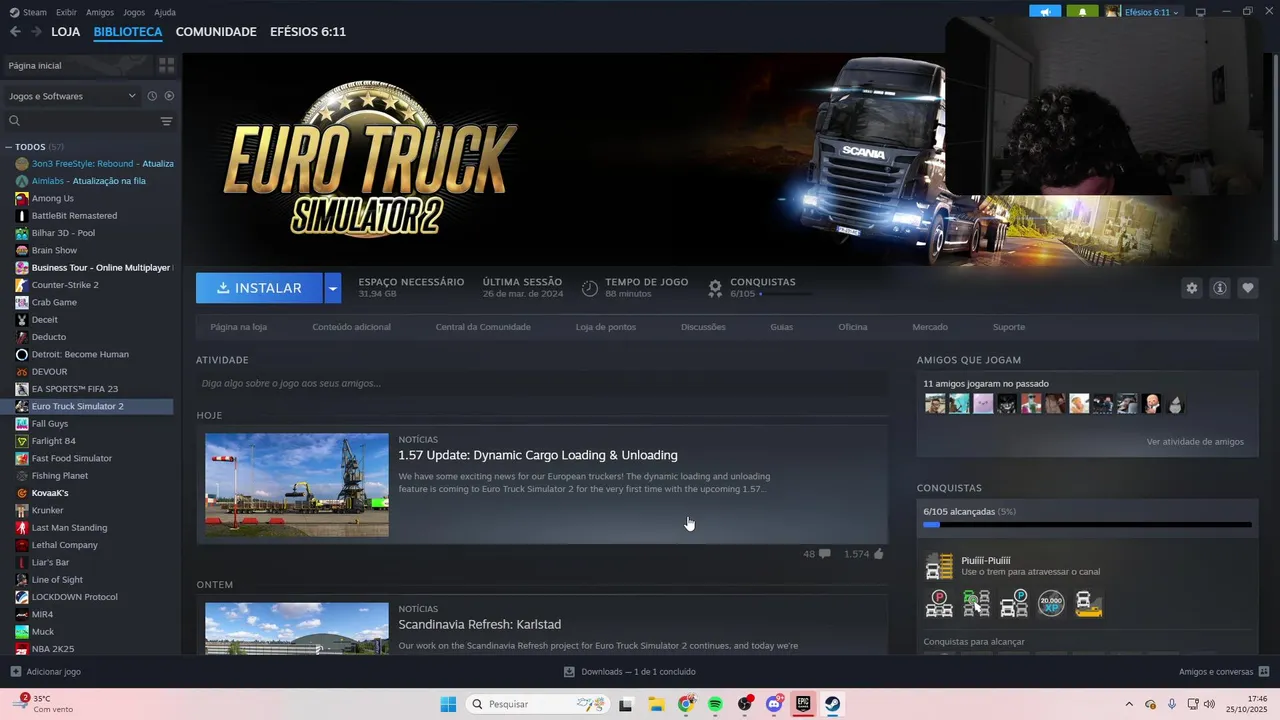Open Epic Games Launcher from taskbar

point(802,704)
